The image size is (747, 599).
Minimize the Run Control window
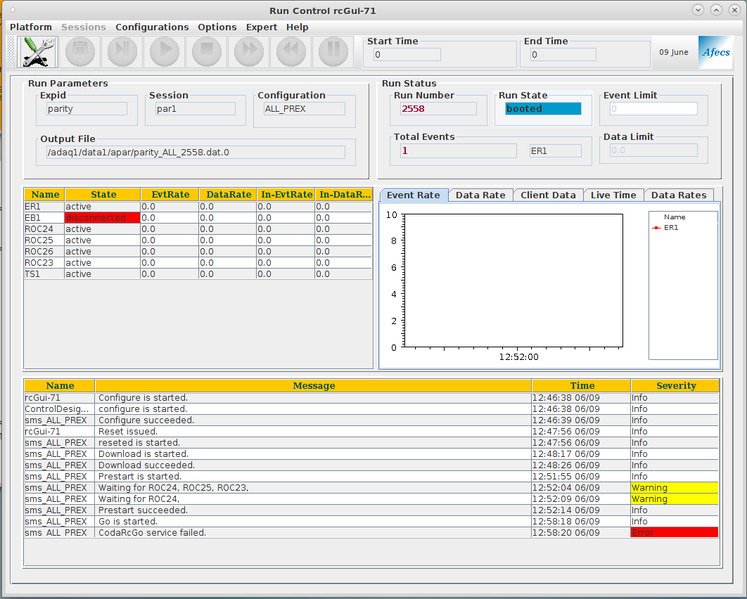point(698,10)
